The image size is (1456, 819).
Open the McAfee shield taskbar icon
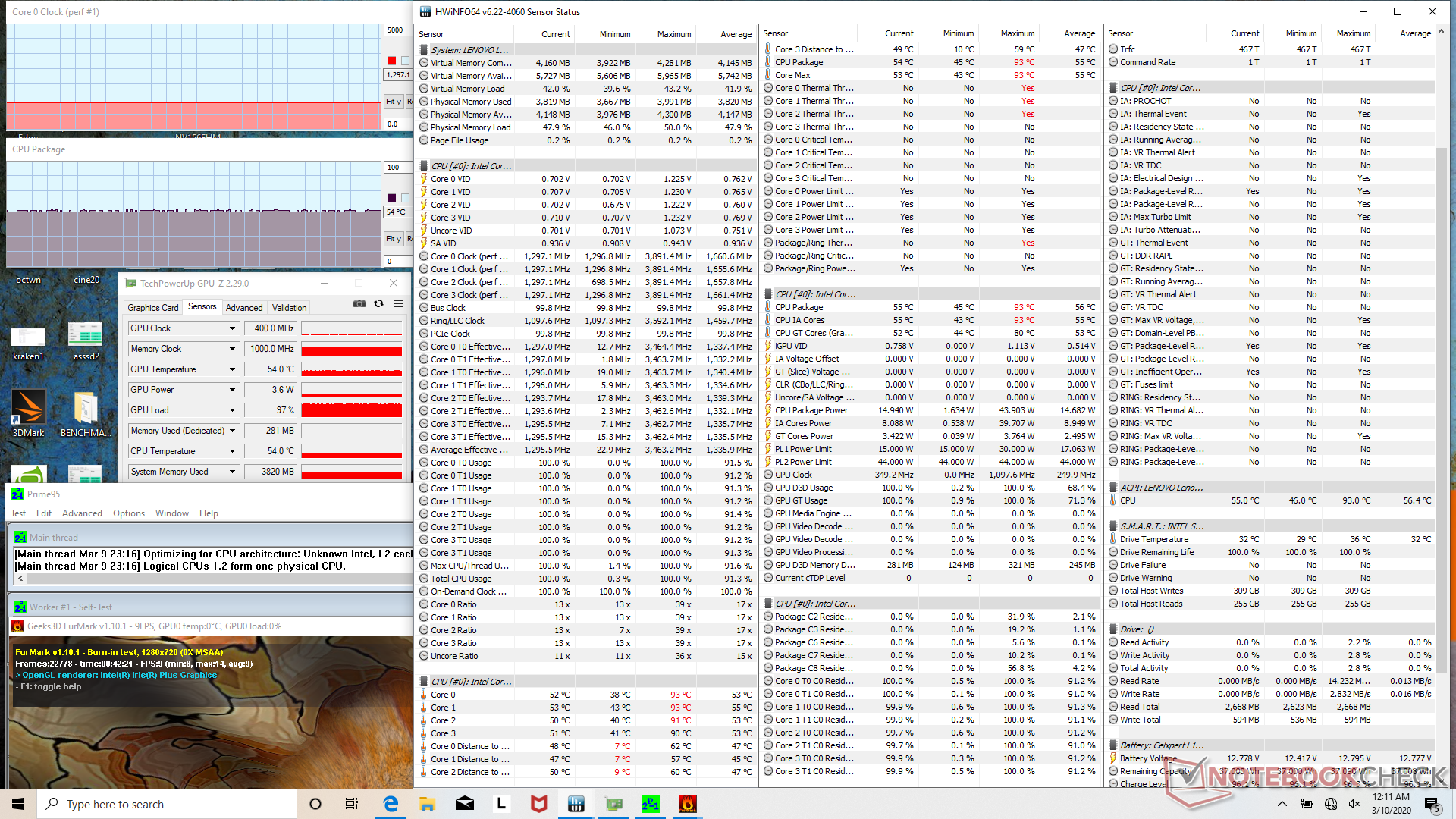[x=538, y=804]
